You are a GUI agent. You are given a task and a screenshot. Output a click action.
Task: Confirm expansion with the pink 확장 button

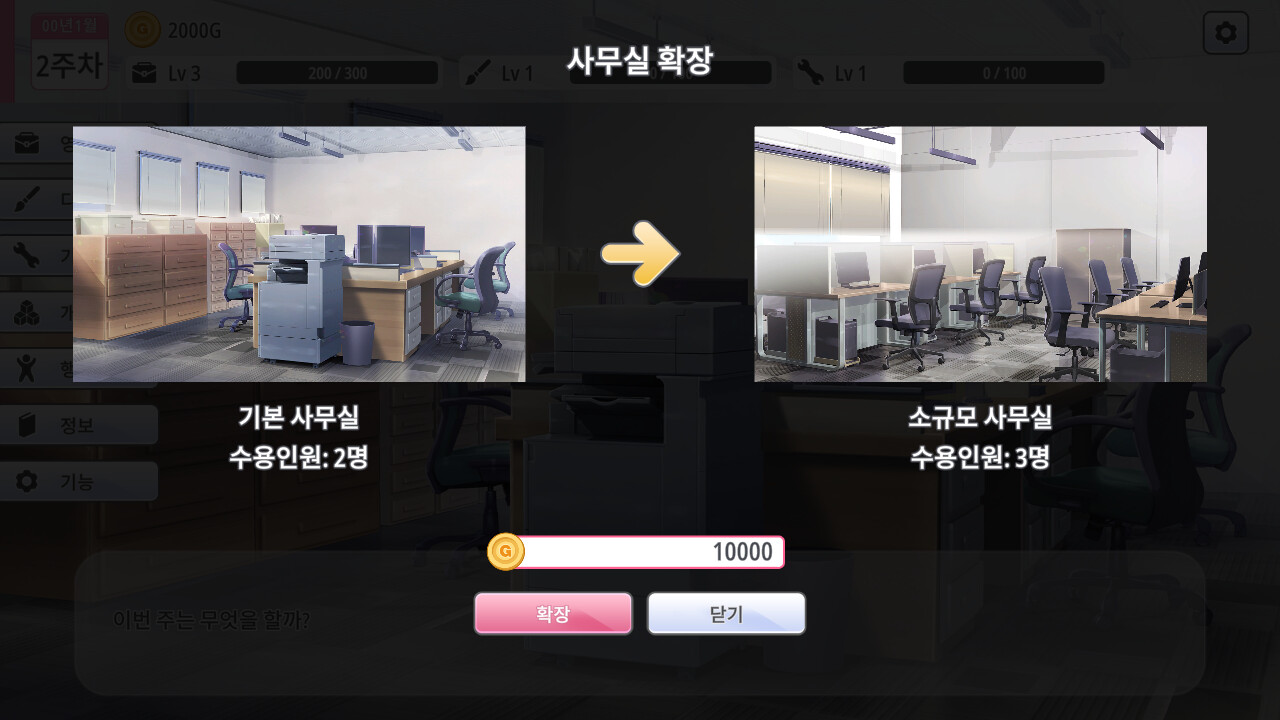point(553,614)
